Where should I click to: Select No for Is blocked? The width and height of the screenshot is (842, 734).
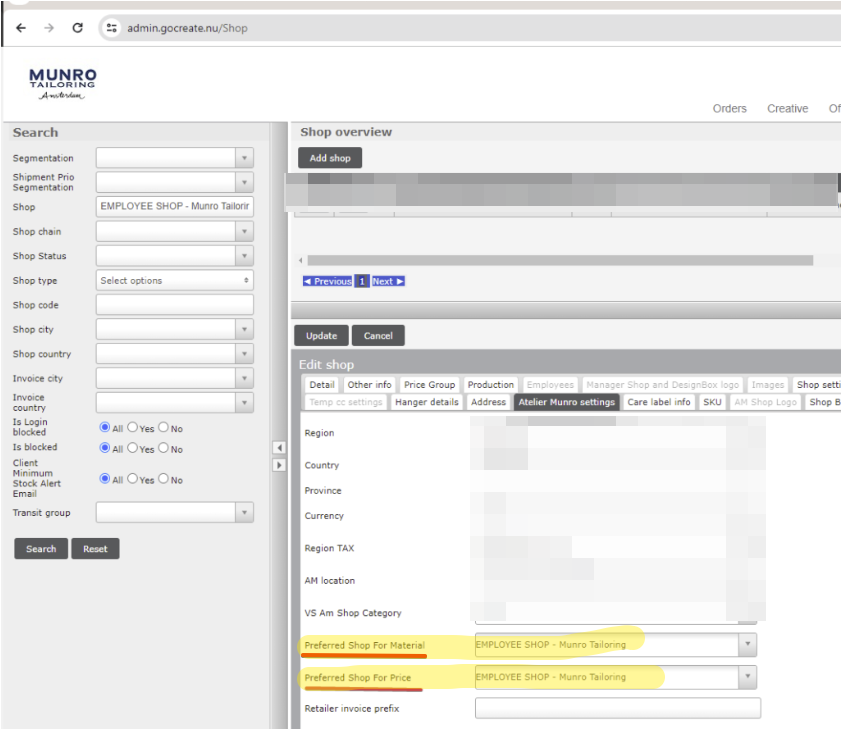(x=164, y=448)
